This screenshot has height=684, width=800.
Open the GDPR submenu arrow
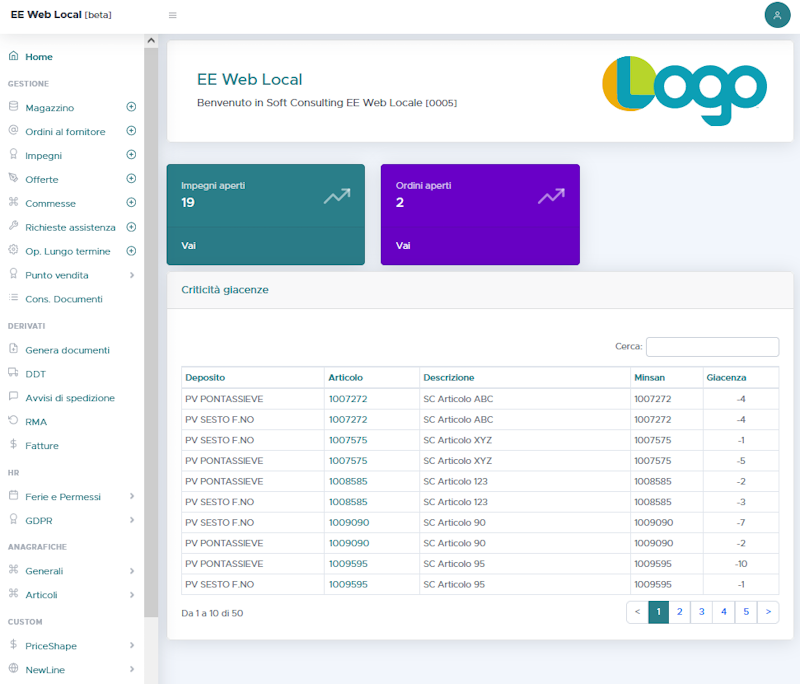coord(132,520)
